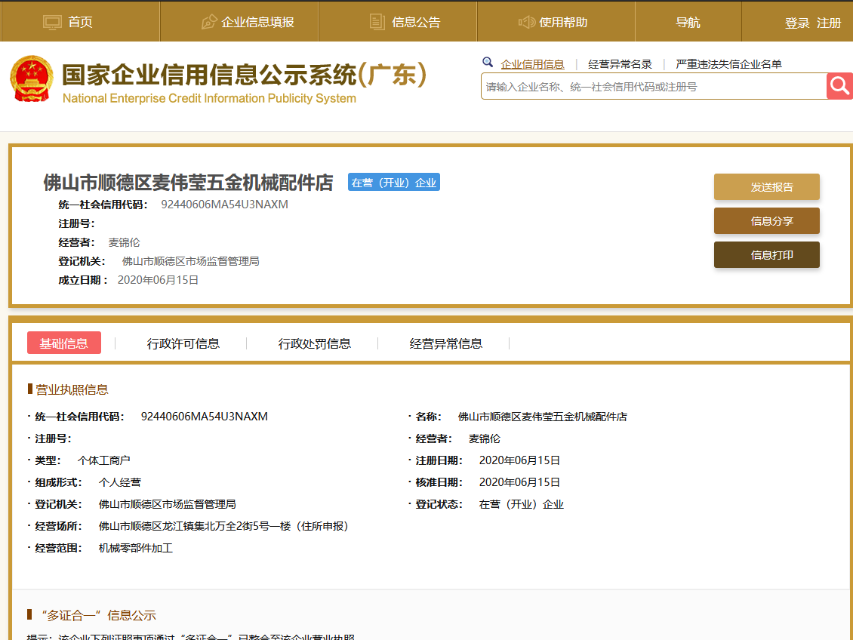Click the license section 登记机关 value
853x640 pixels.
pyautogui.click(x=167, y=504)
